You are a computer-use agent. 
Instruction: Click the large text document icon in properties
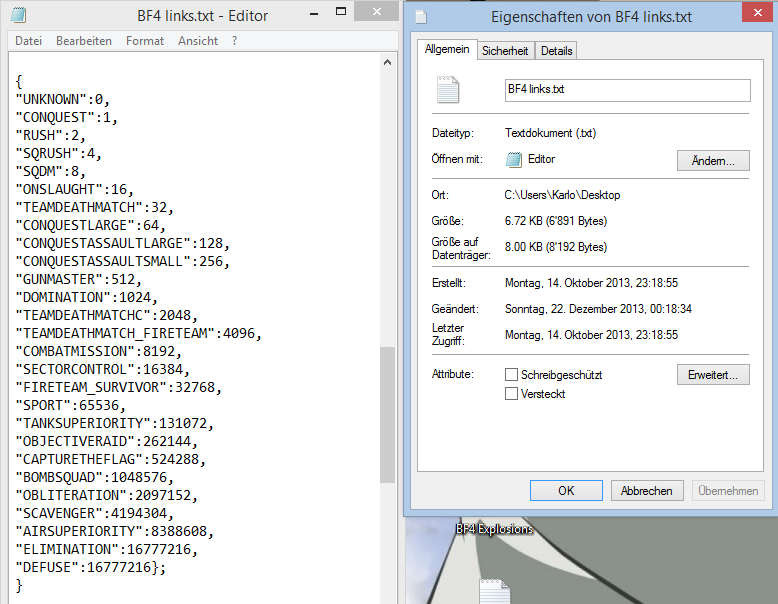click(448, 90)
